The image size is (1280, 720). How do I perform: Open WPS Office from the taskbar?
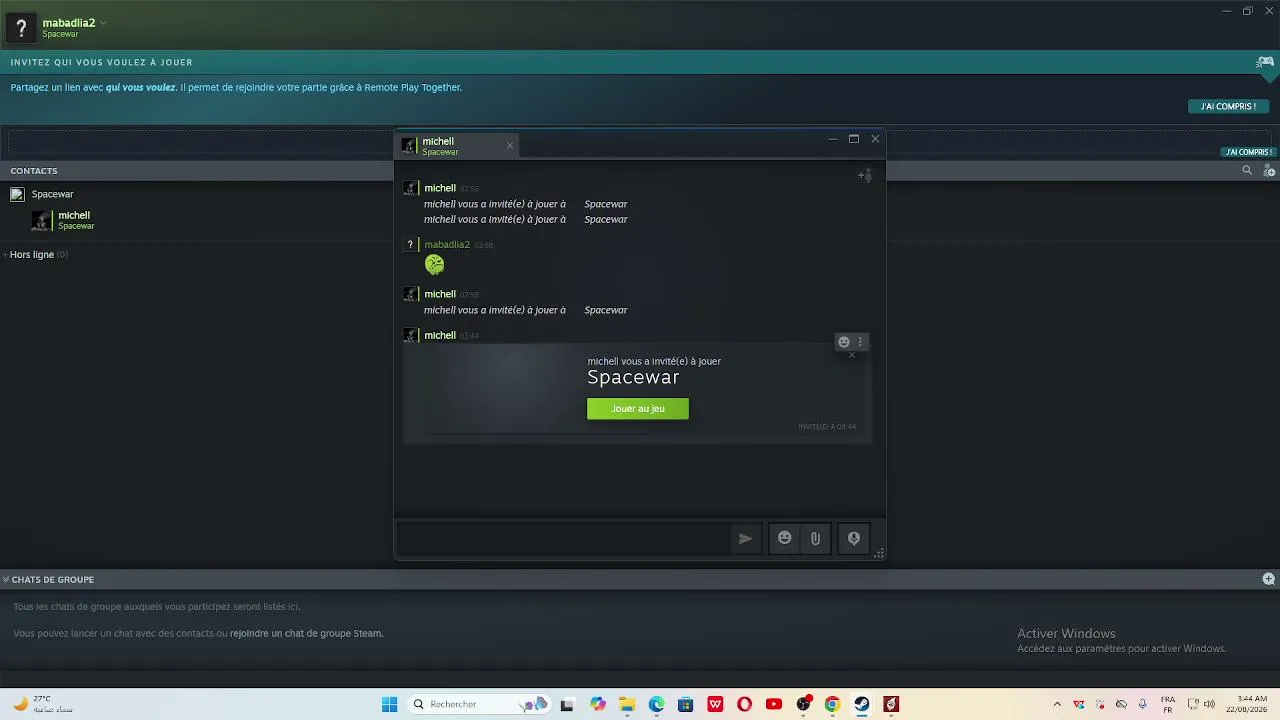click(715, 704)
